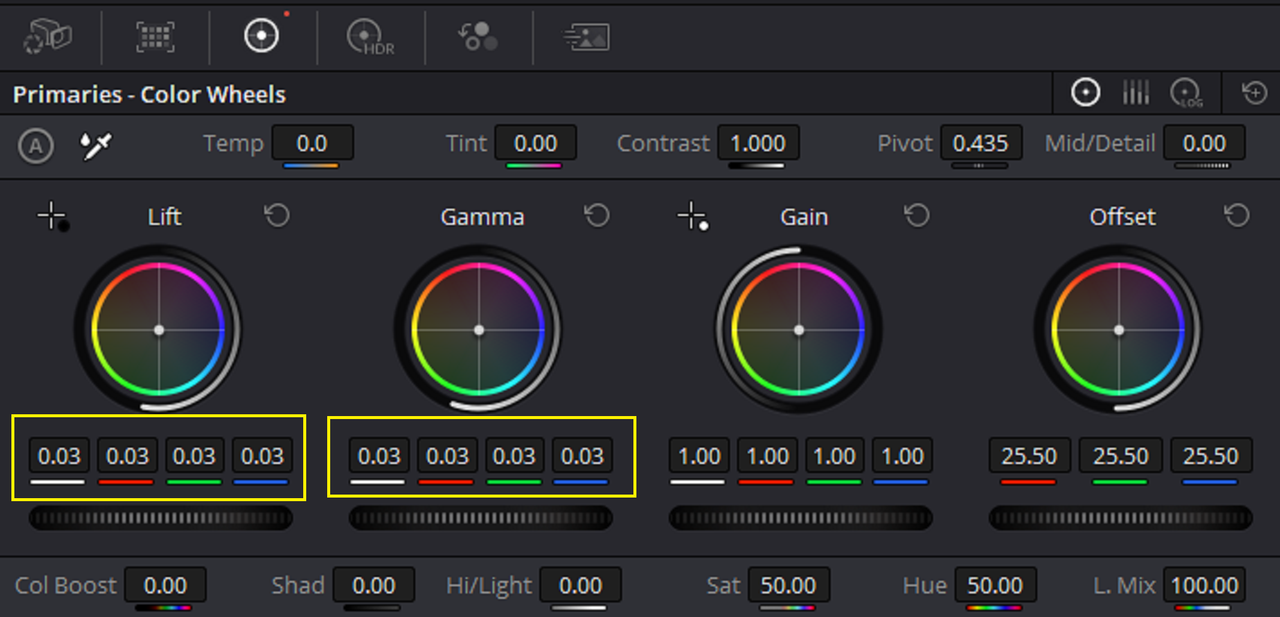The width and height of the screenshot is (1280, 617).
Task: Select the L. Mix value field
Action: coord(1204,585)
